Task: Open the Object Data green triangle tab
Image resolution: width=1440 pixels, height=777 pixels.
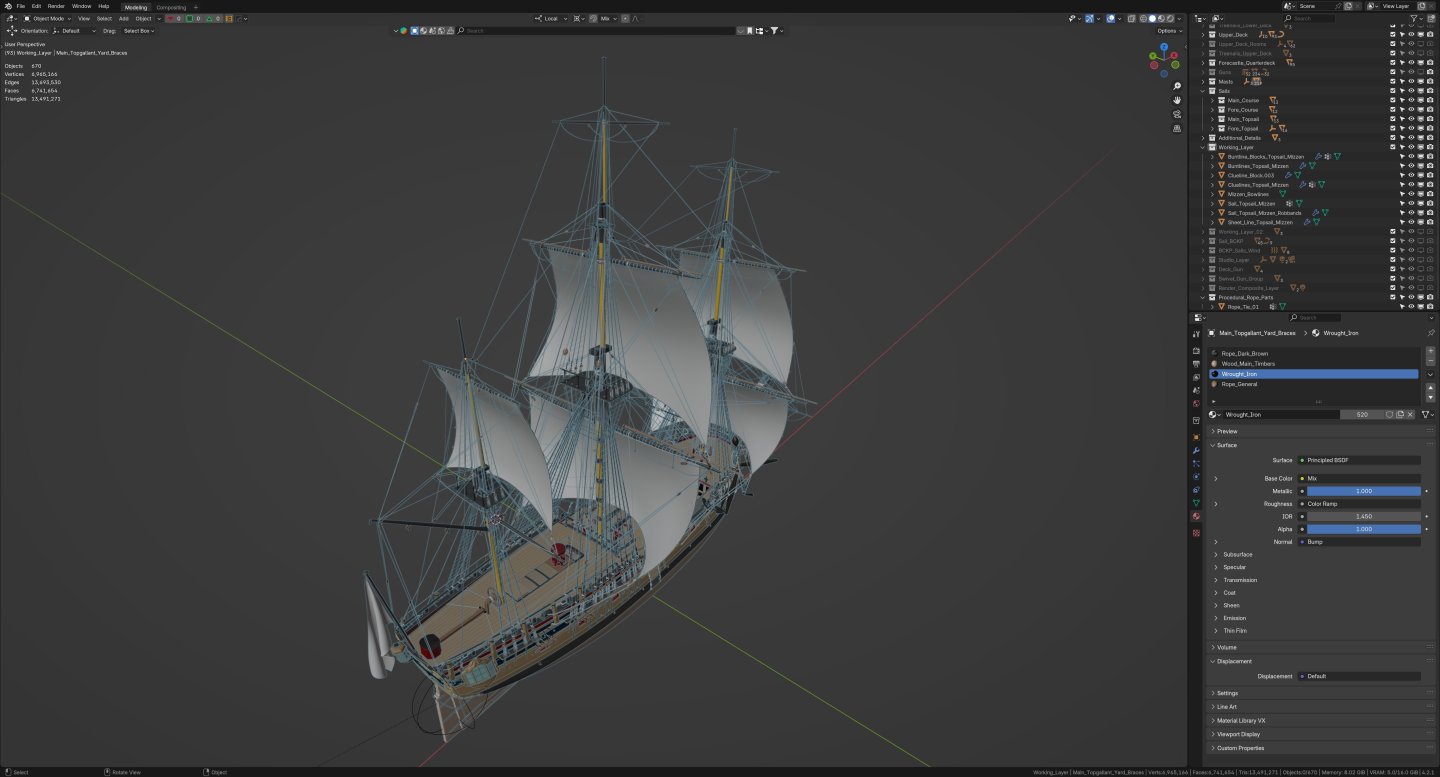Action: click(1196, 503)
